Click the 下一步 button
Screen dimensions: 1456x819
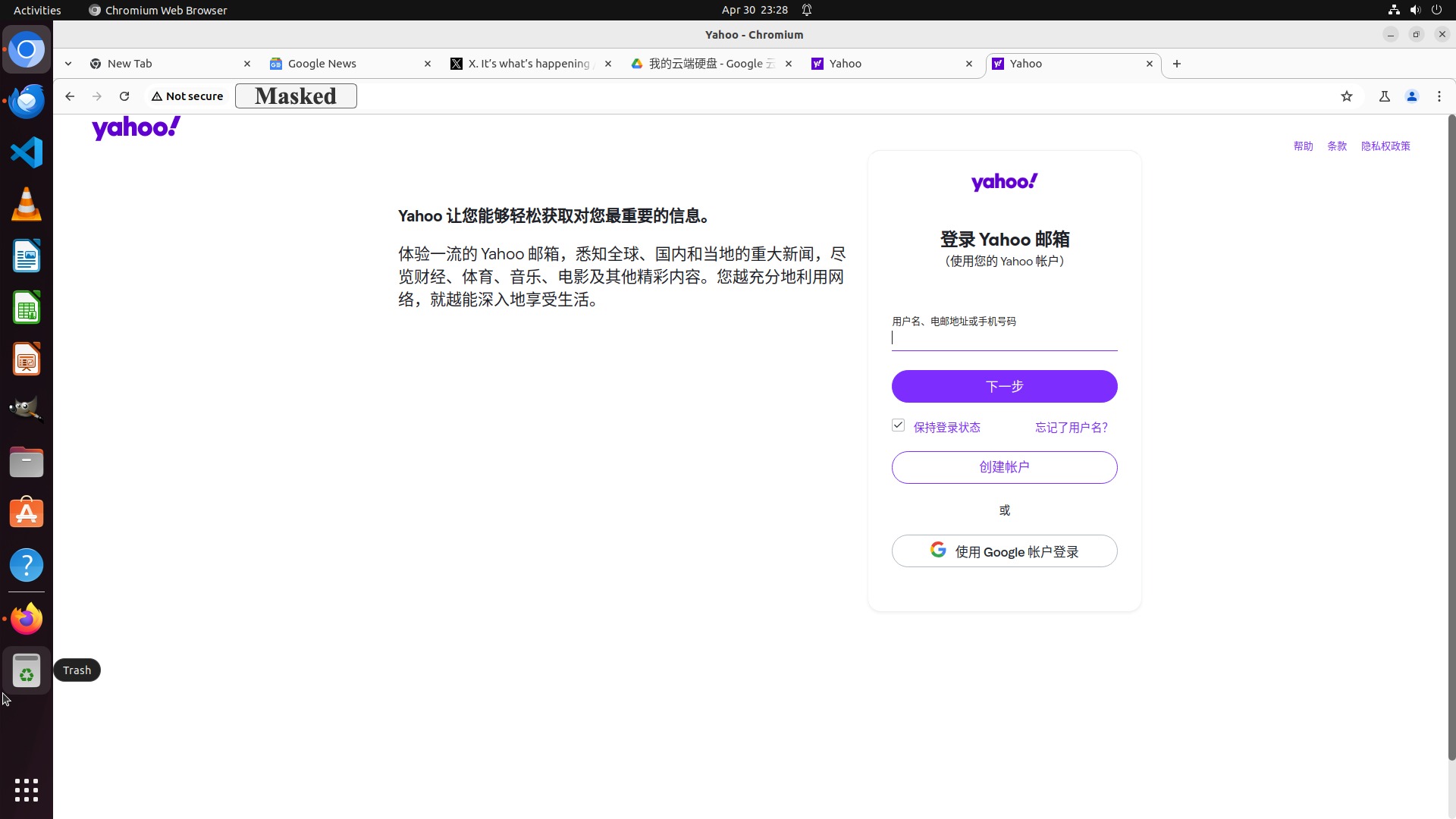[1005, 386]
